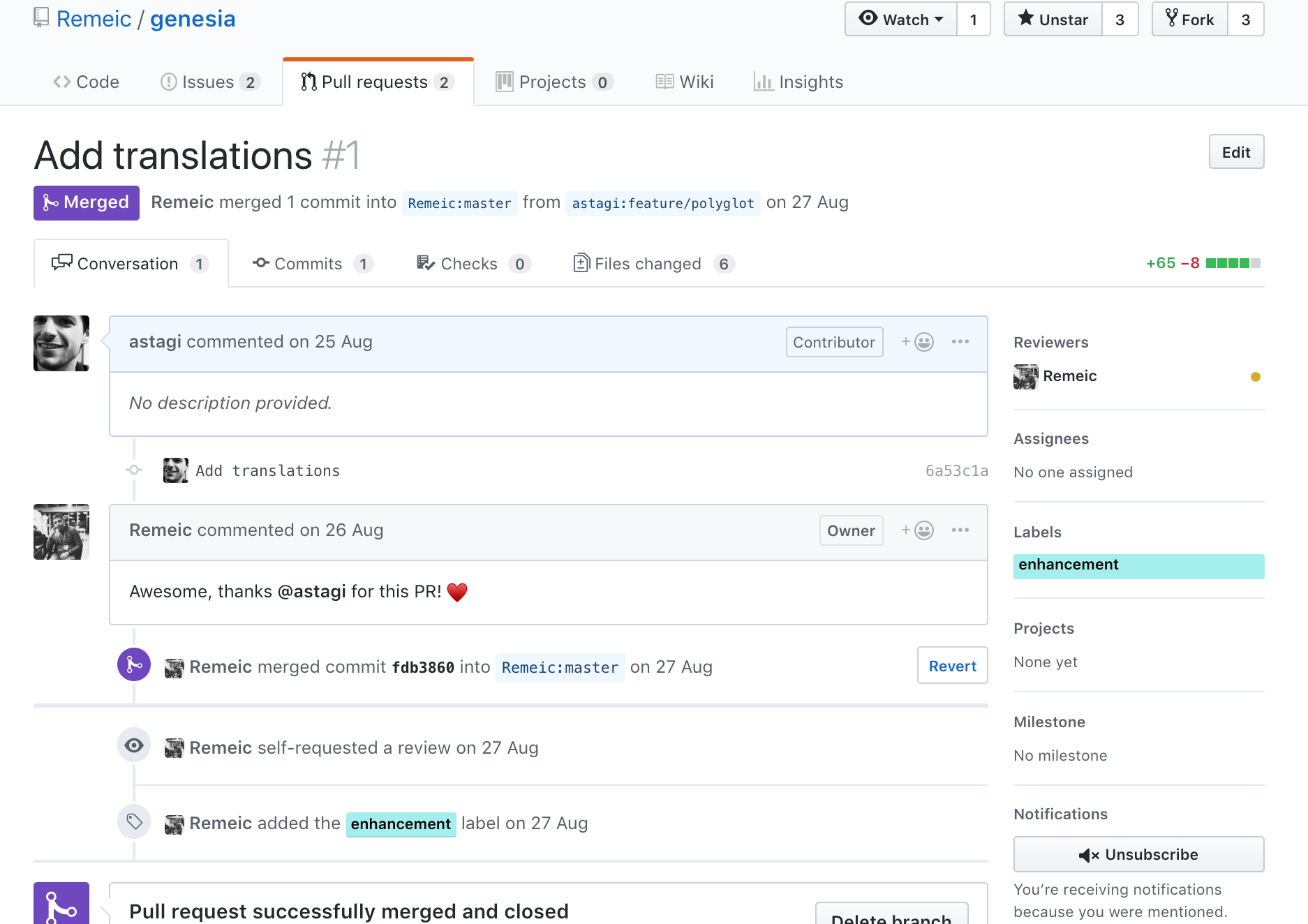Select the Files changed tab

click(654, 263)
